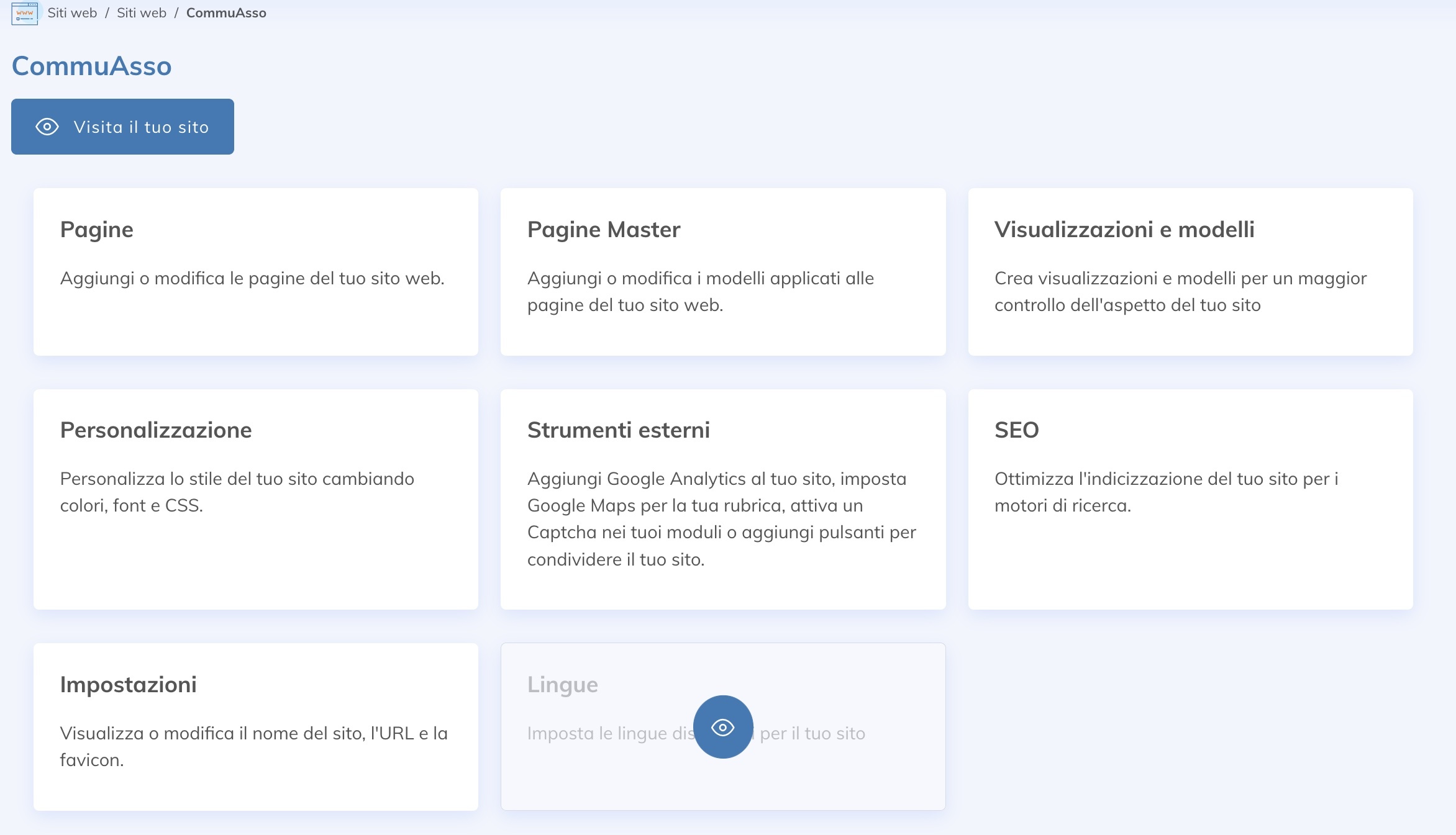Screen dimensions: 1456x835
Task: Click description about colori, font e CSS
Action: coord(237,492)
